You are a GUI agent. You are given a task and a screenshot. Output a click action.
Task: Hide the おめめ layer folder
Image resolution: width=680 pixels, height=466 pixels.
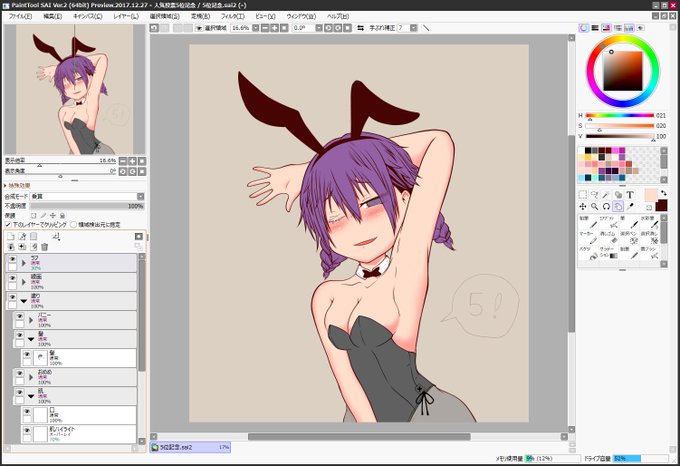coord(20,373)
